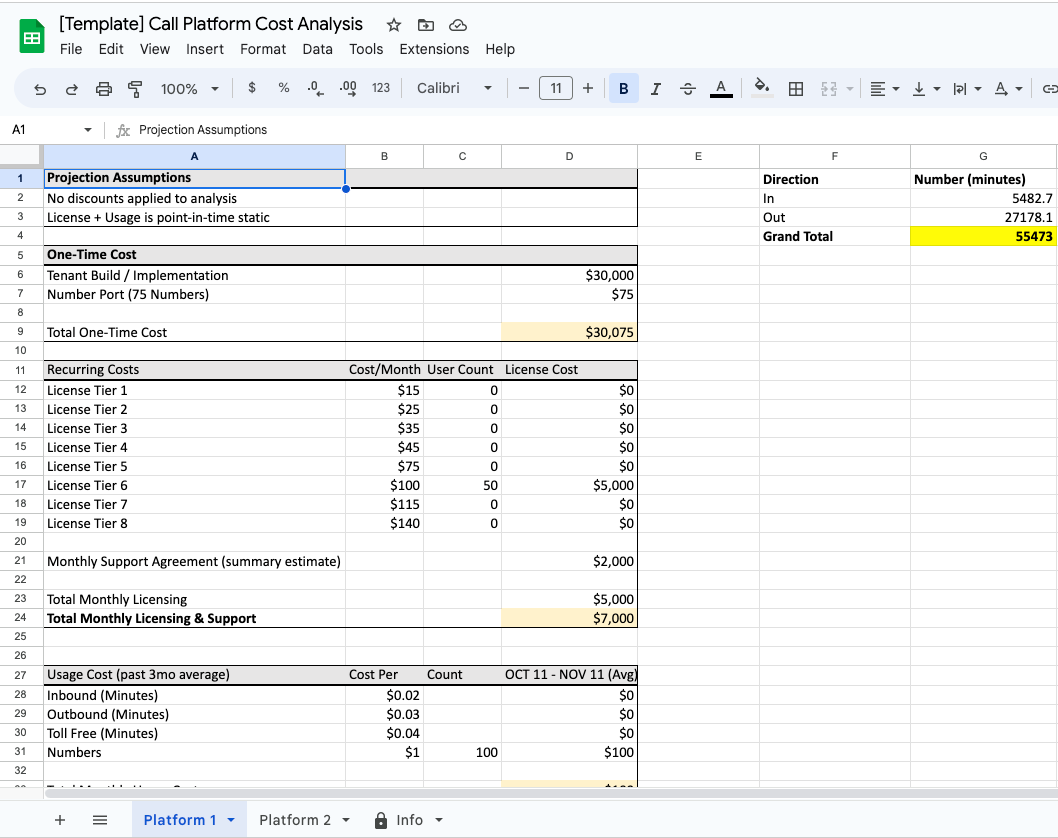The height and width of the screenshot is (838, 1058).
Task: Open the Extensions menu
Action: 434,49
